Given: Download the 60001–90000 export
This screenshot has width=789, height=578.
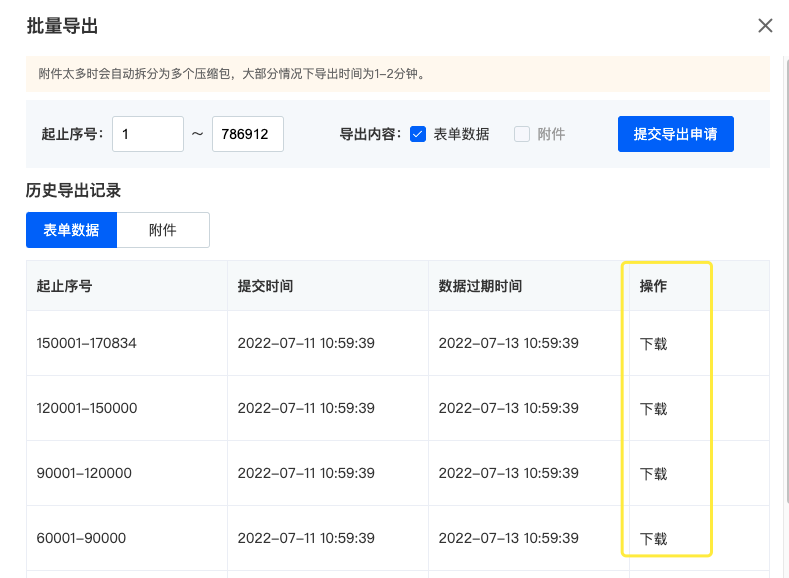Looking at the screenshot, I should click(x=653, y=539).
